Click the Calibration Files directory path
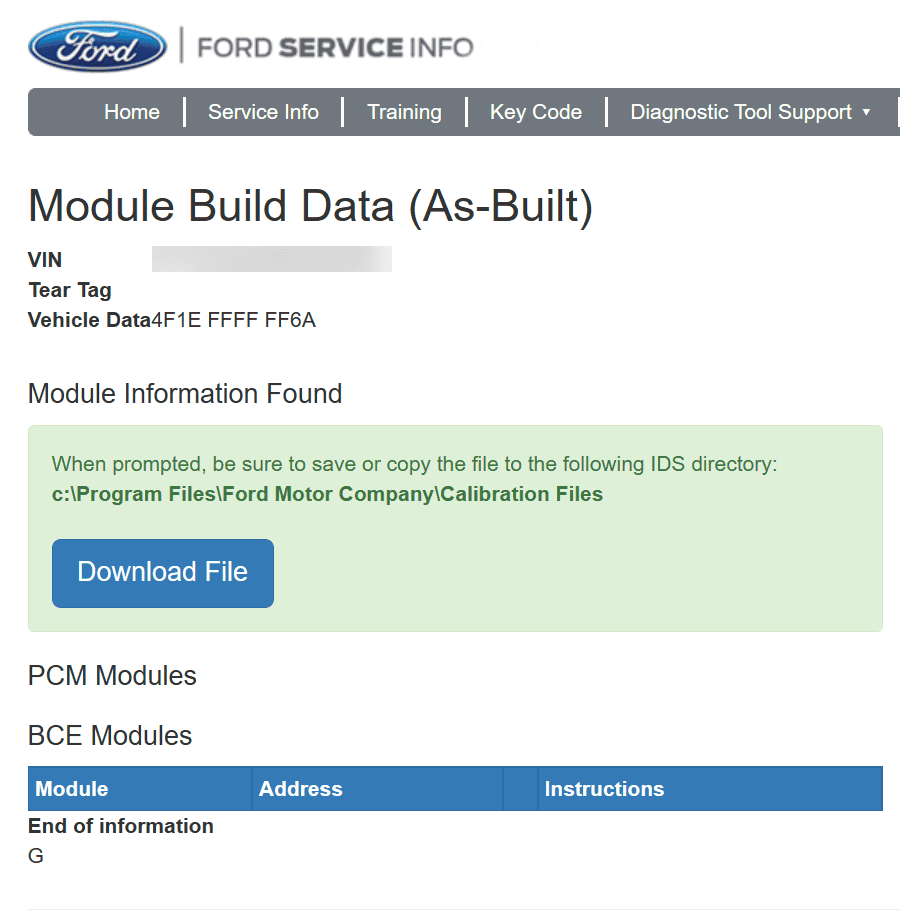The height and width of the screenshot is (911, 900). point(327,494)
